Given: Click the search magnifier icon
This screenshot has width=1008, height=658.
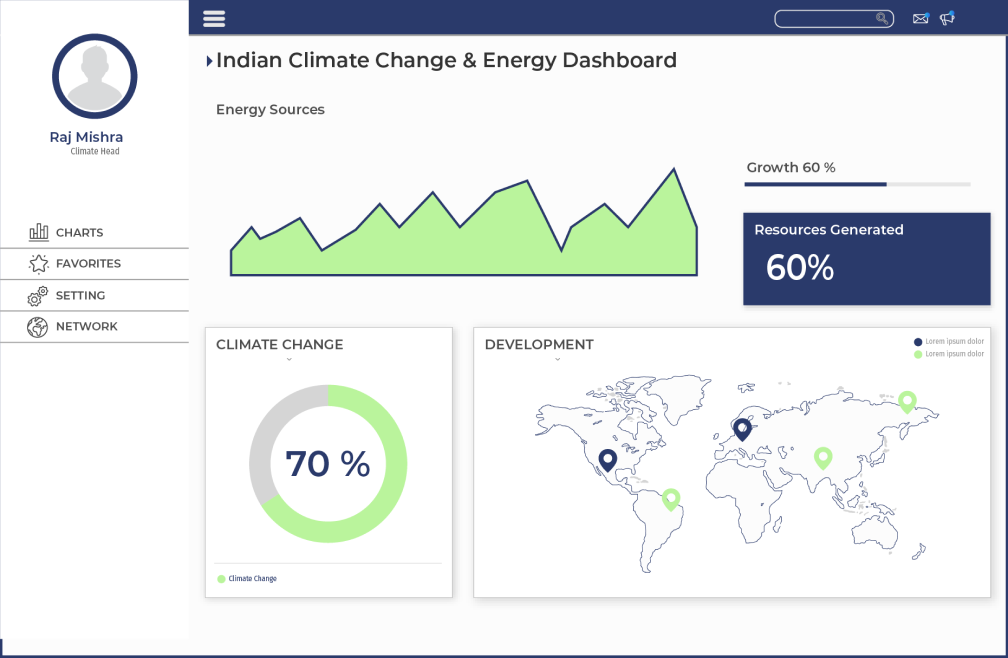Looking at the screenshot, I should tap(882, 18).
